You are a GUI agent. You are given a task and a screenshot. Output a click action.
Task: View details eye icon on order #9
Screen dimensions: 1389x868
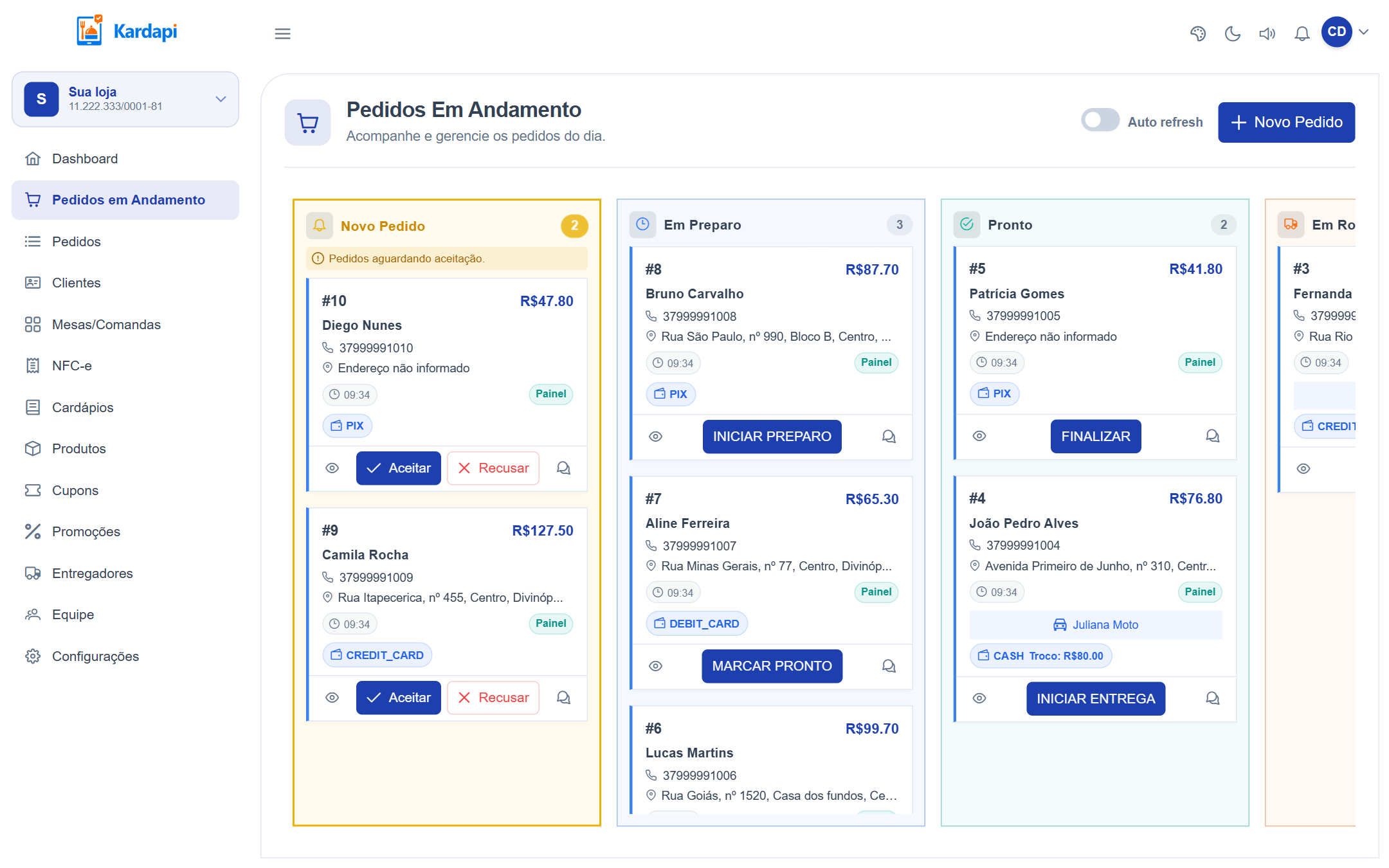332,698
